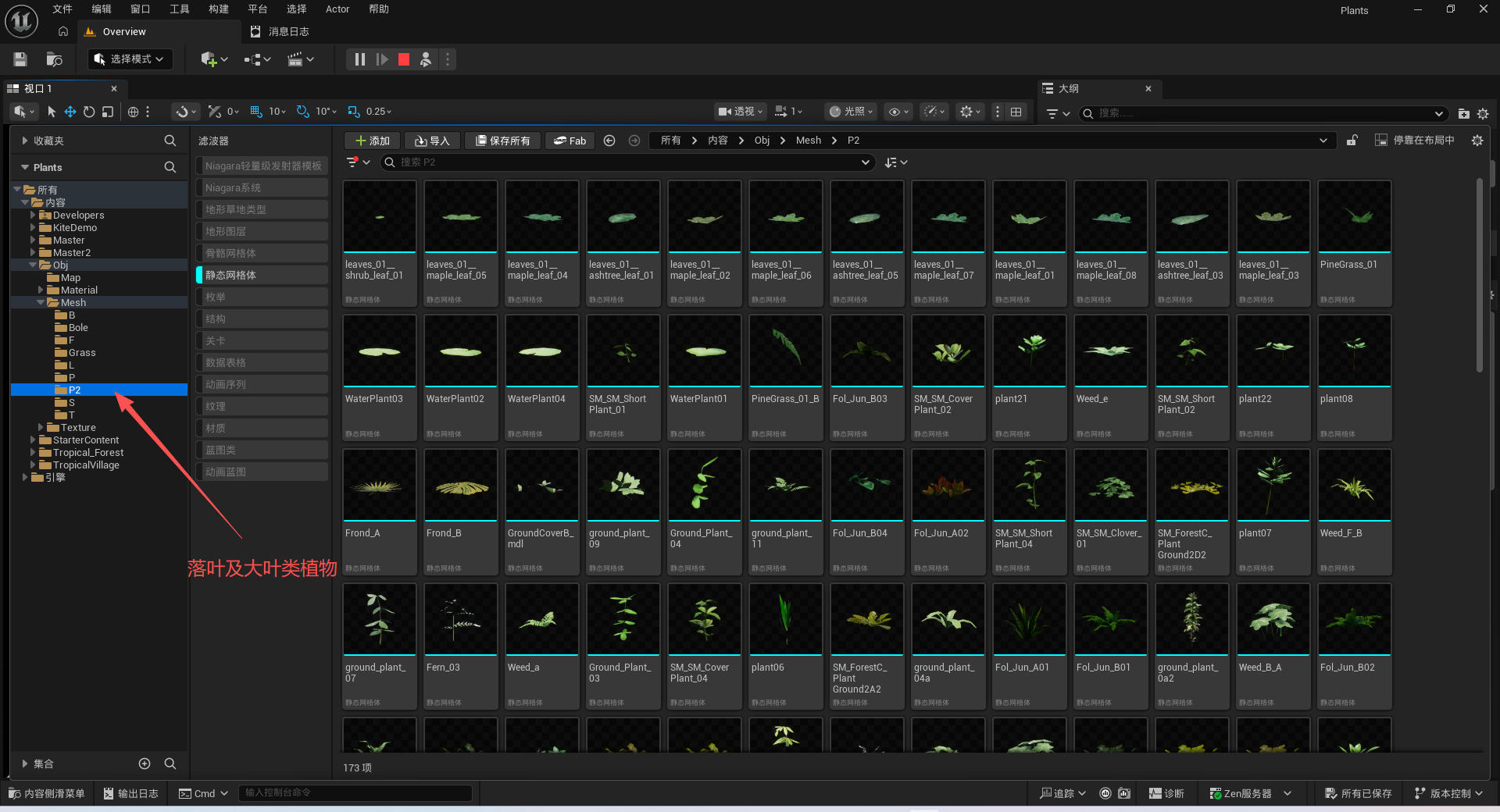Add new collection with plus icon
1500x812 pixels.
(145, 764)
